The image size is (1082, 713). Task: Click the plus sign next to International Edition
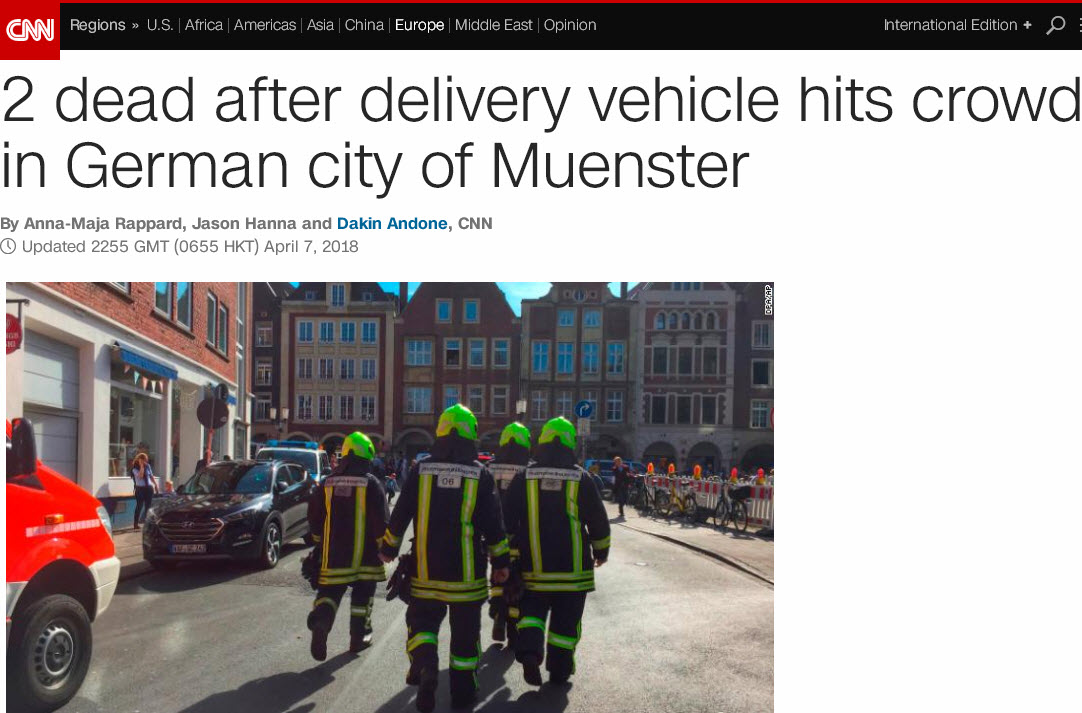1027,26
